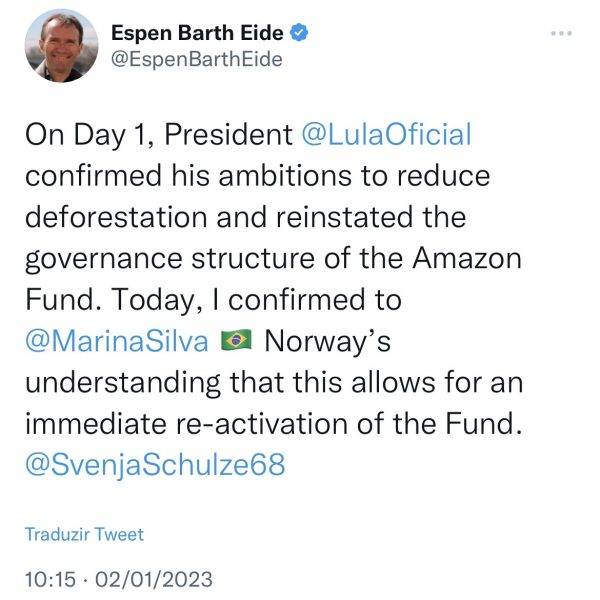
Task: Open Espen Barth Eide's profile photo
Action: [x=59, y=47]
